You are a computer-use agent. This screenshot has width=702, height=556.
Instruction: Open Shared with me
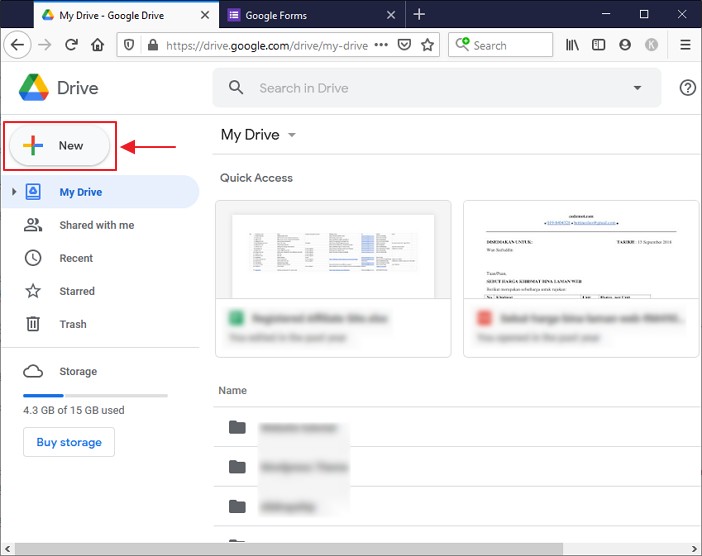click(x=97, y=225)
